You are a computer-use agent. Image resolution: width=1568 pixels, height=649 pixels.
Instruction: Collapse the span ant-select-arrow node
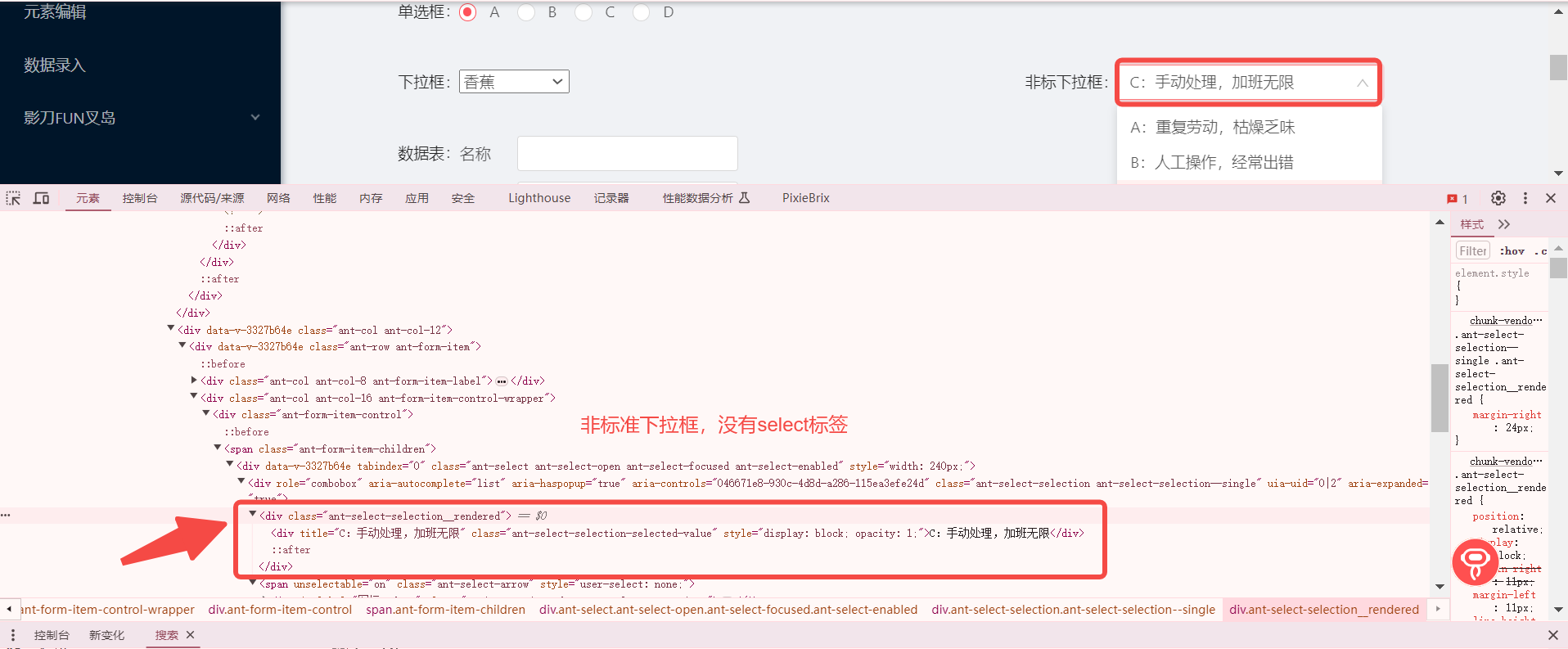[x=253, y=583]
